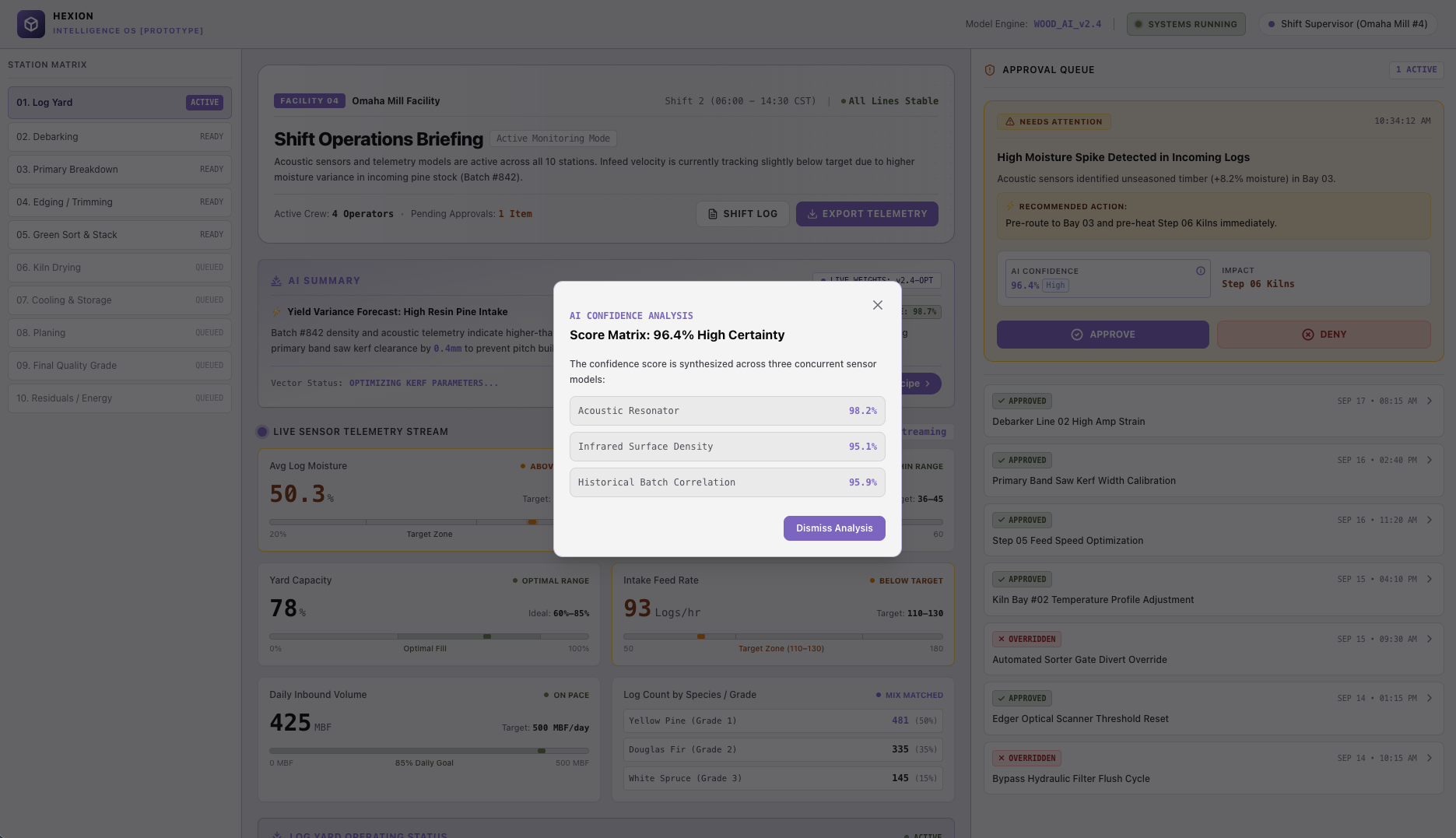This screenshot has width=1456, height=838.
Task: Expand Step 05 Feed Speed Optimization entry
Action: [1213, 530]
